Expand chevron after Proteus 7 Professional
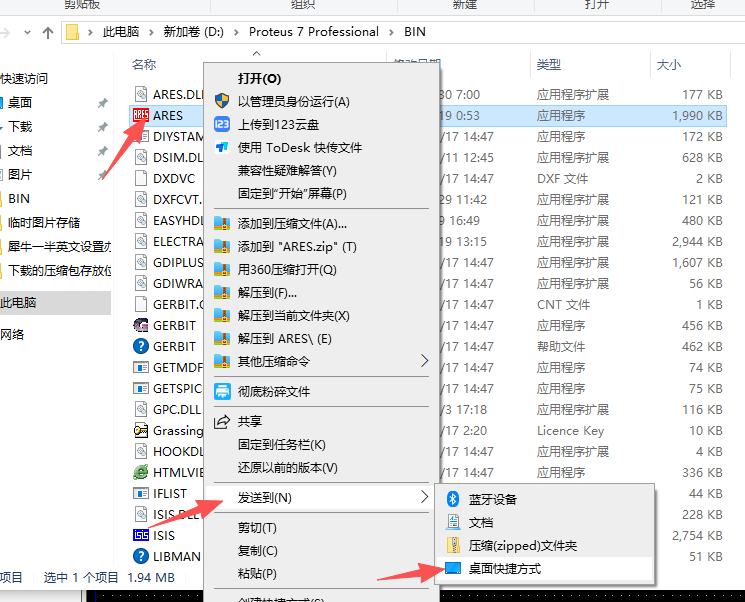Screen dimensions: 745x602 coord(392,32)
